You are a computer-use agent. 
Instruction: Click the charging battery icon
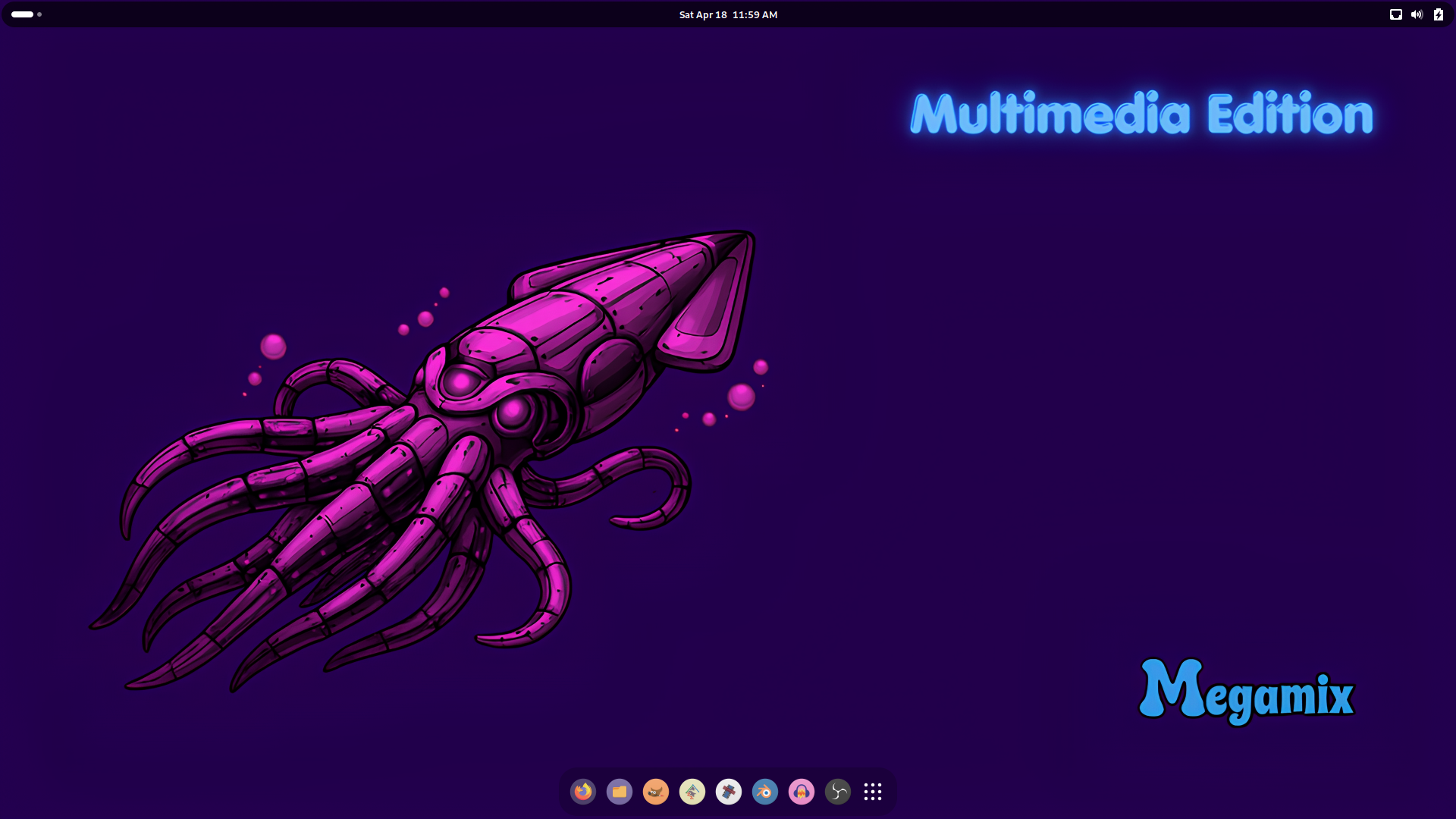point(1438,14)
